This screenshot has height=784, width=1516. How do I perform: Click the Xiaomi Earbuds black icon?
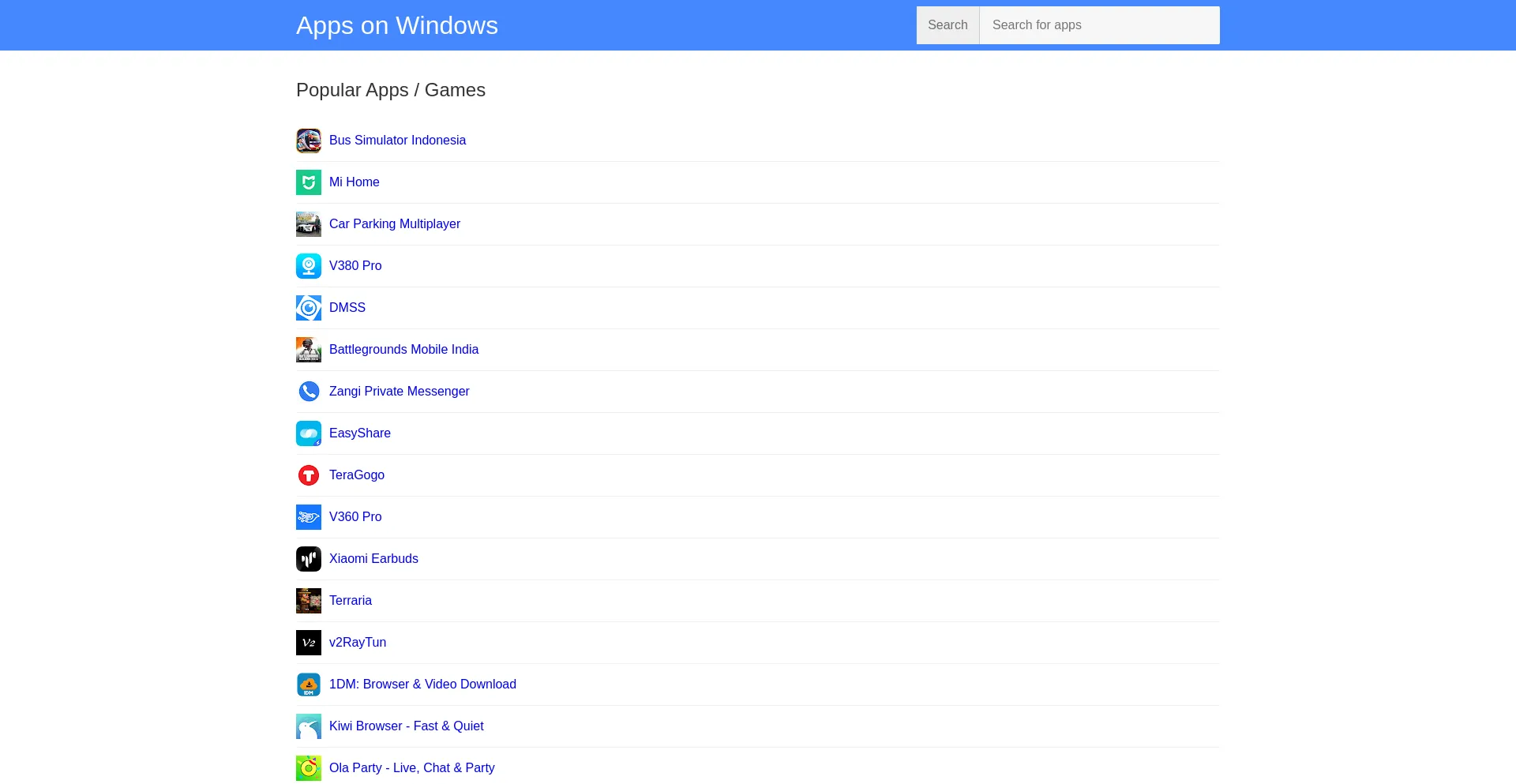click(309, 559)
